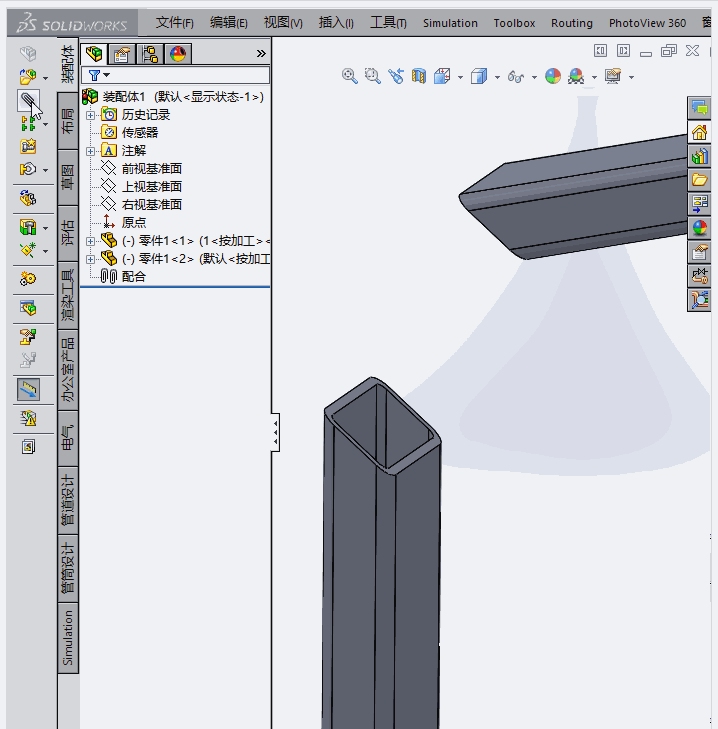Viewport: 718px width, 729px height.
Task: Click the Reference Geometry icon
Action: point(28,250)
